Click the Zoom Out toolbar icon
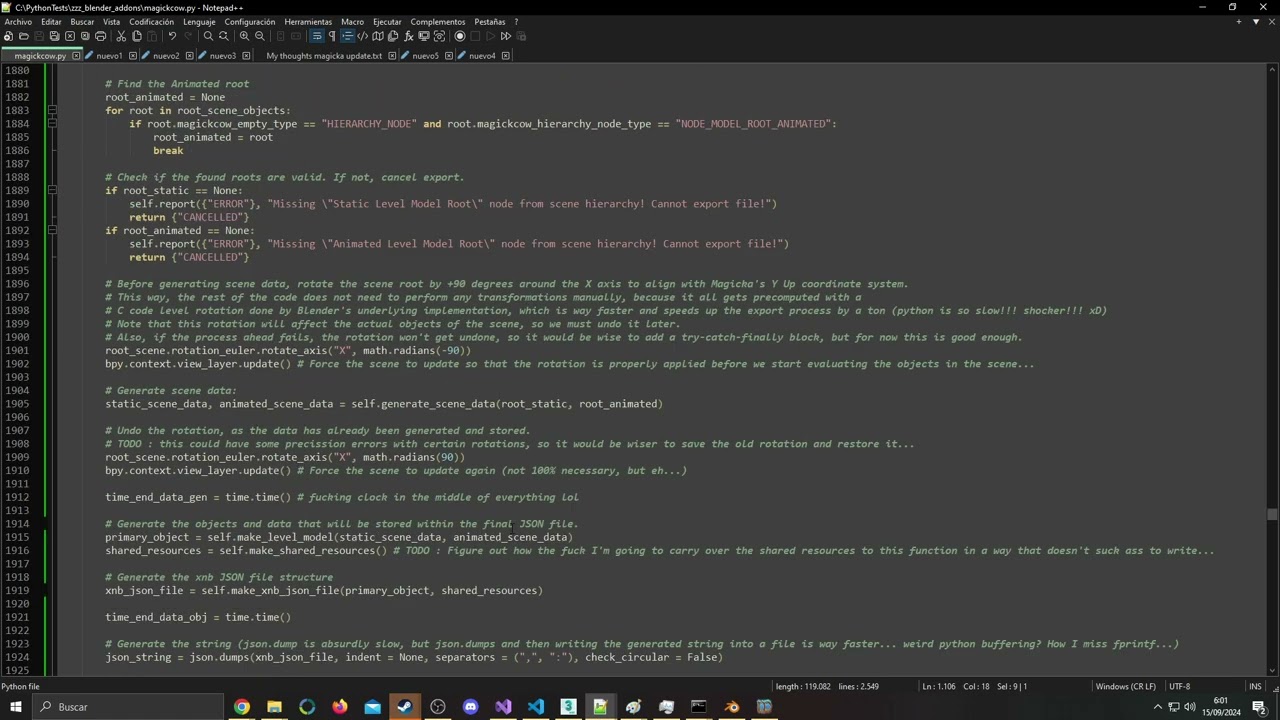This screenshot has width=1280, height=720. coord(259,36)
